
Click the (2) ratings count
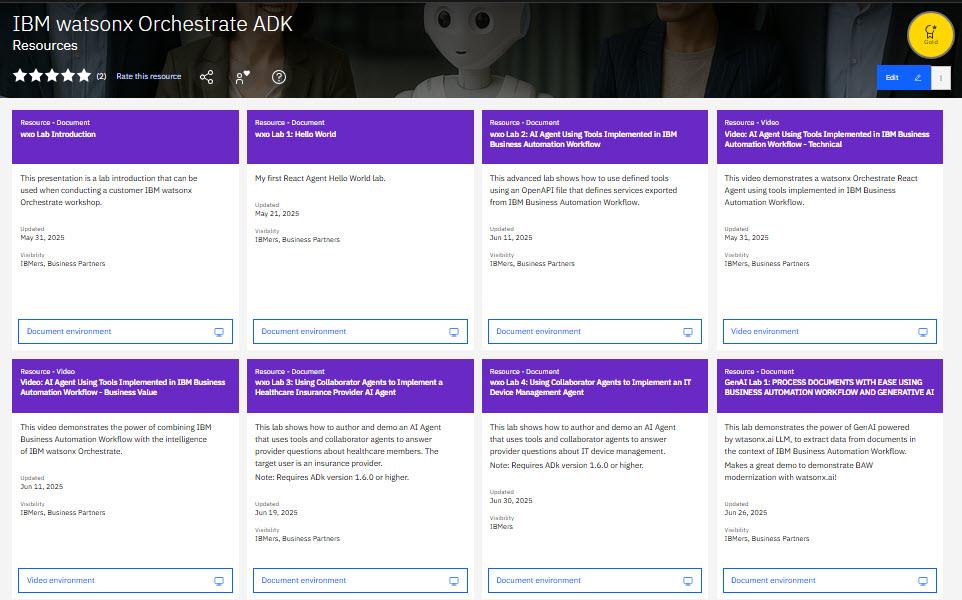(x=101, y=76)
